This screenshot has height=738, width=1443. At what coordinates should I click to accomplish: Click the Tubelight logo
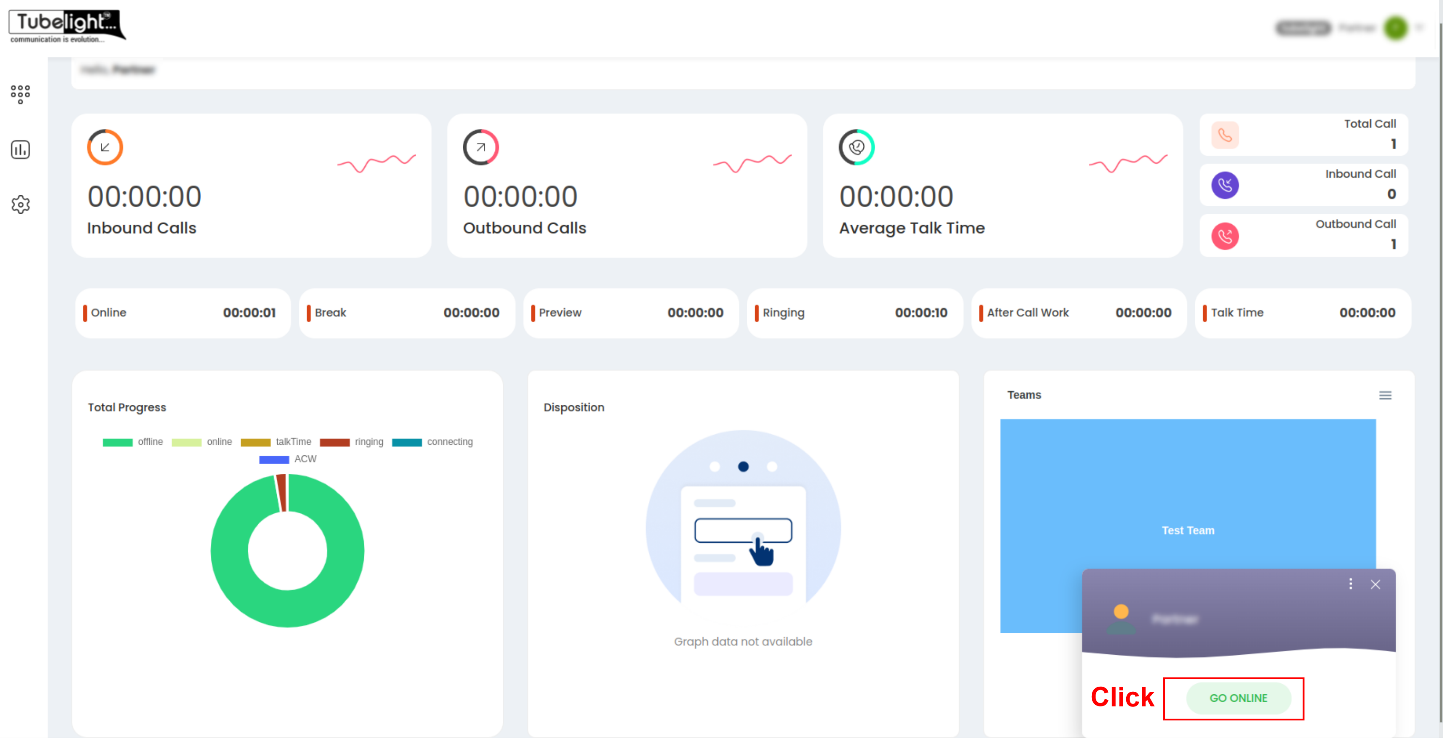coord(67,26)
